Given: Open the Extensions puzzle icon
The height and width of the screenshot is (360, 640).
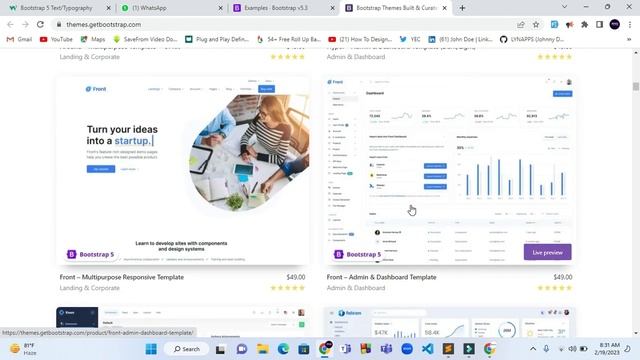Looking at the screenshot, I should [584, 25].
